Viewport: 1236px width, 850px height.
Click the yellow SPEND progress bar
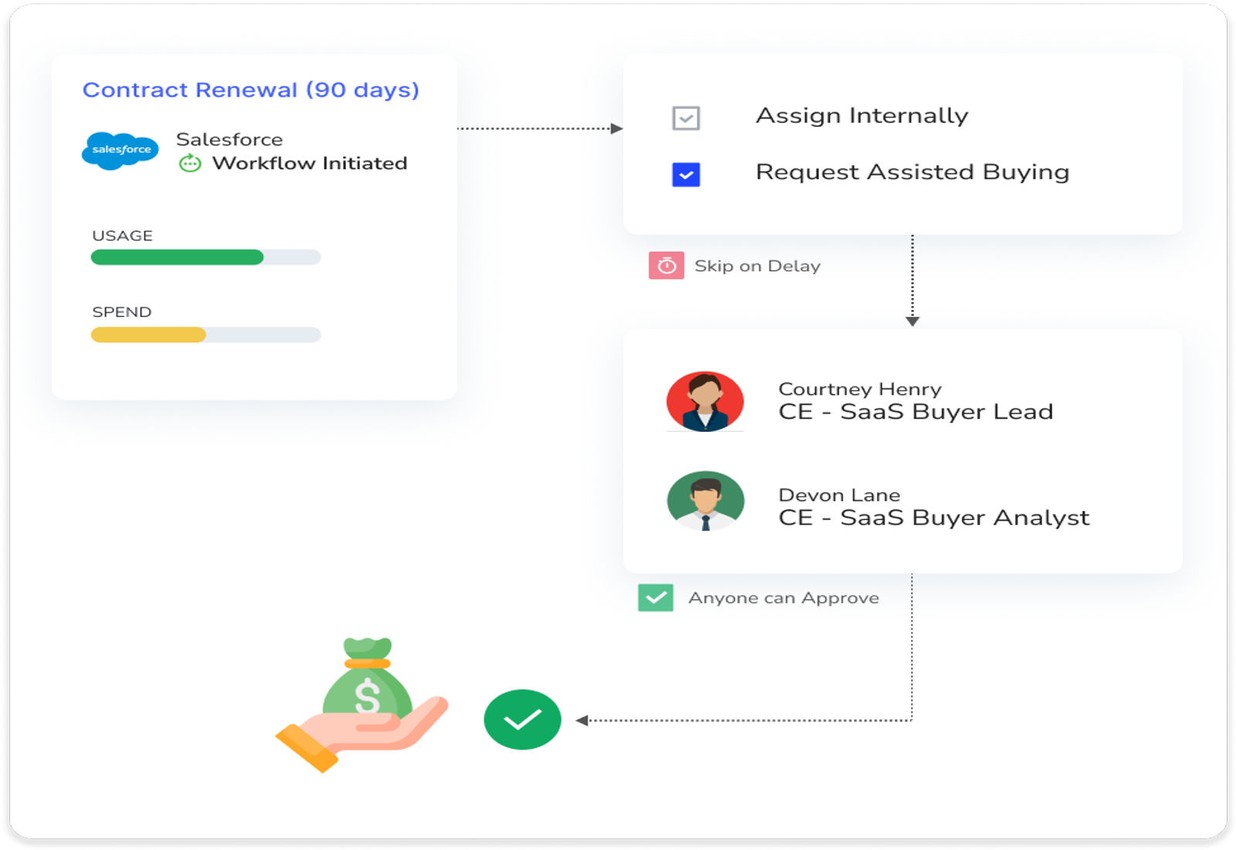click(x=149, y=335)
